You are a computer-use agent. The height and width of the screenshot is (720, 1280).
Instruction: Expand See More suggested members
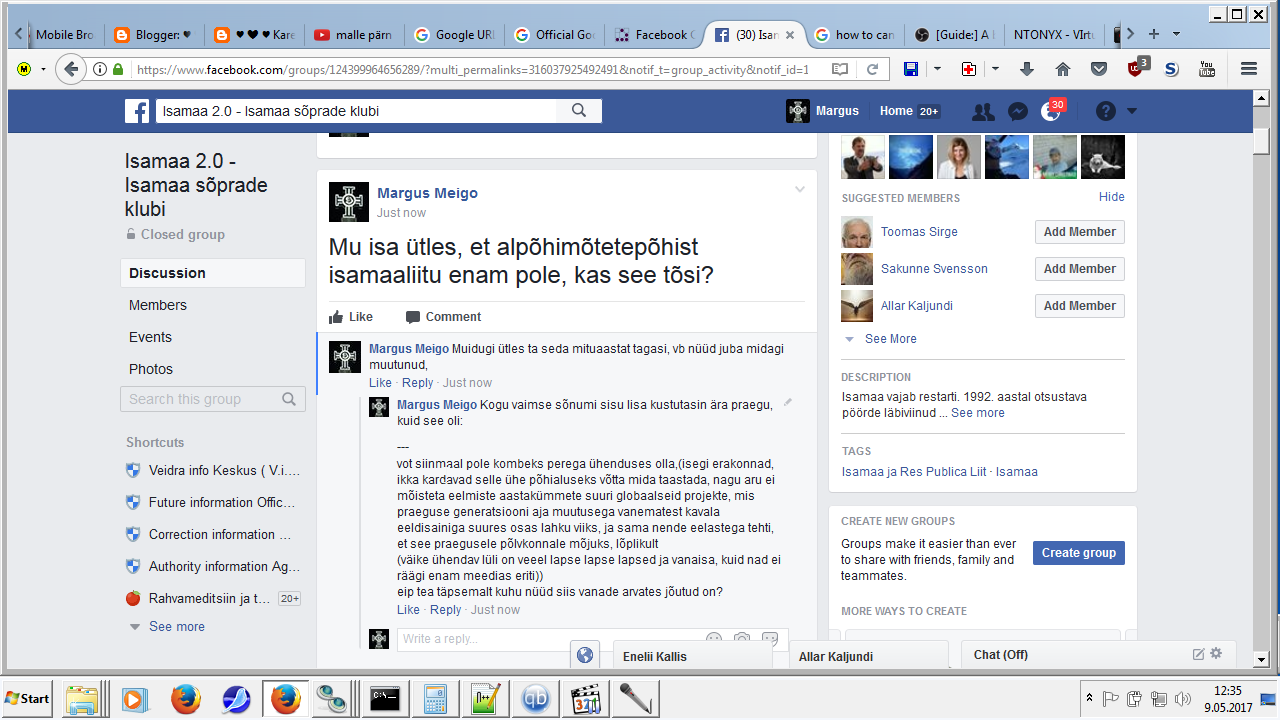[x=890, y=339]
